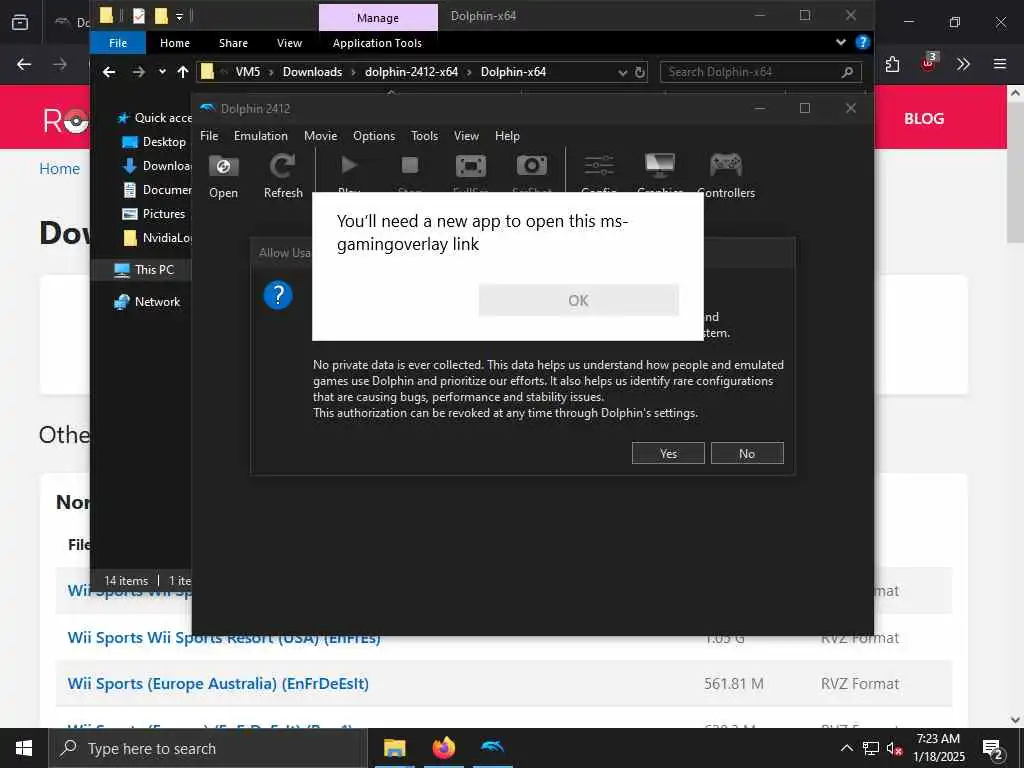Screen dimensions: 1024x768
Task: Click Explorer's Up one level arrow
Action: [x=183, y=72]
